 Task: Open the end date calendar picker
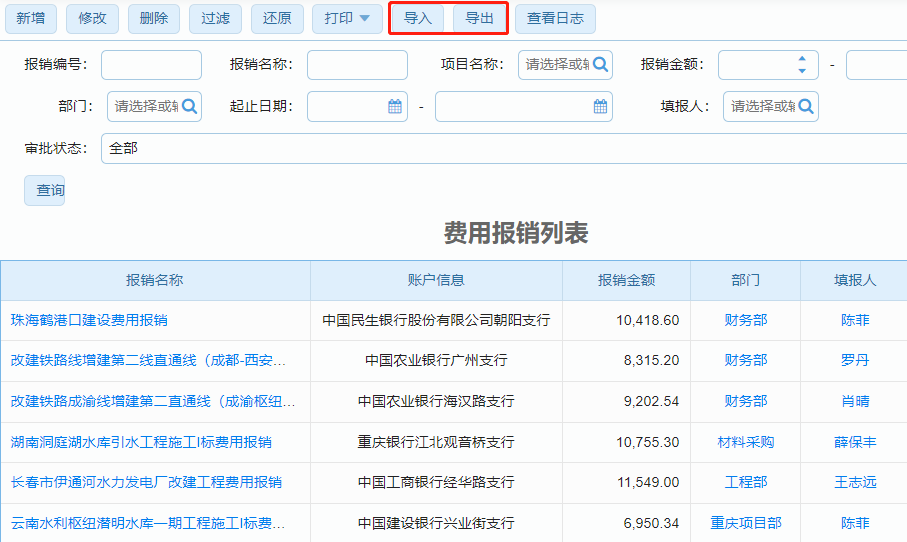point(600,106)
